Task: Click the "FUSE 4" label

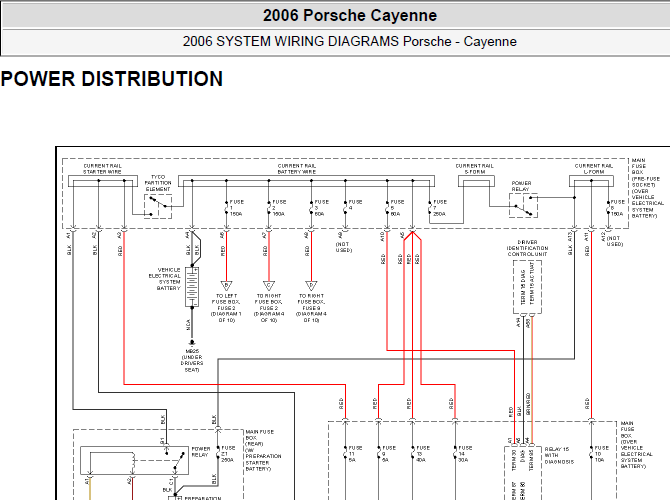Action: tap(355, 205)
